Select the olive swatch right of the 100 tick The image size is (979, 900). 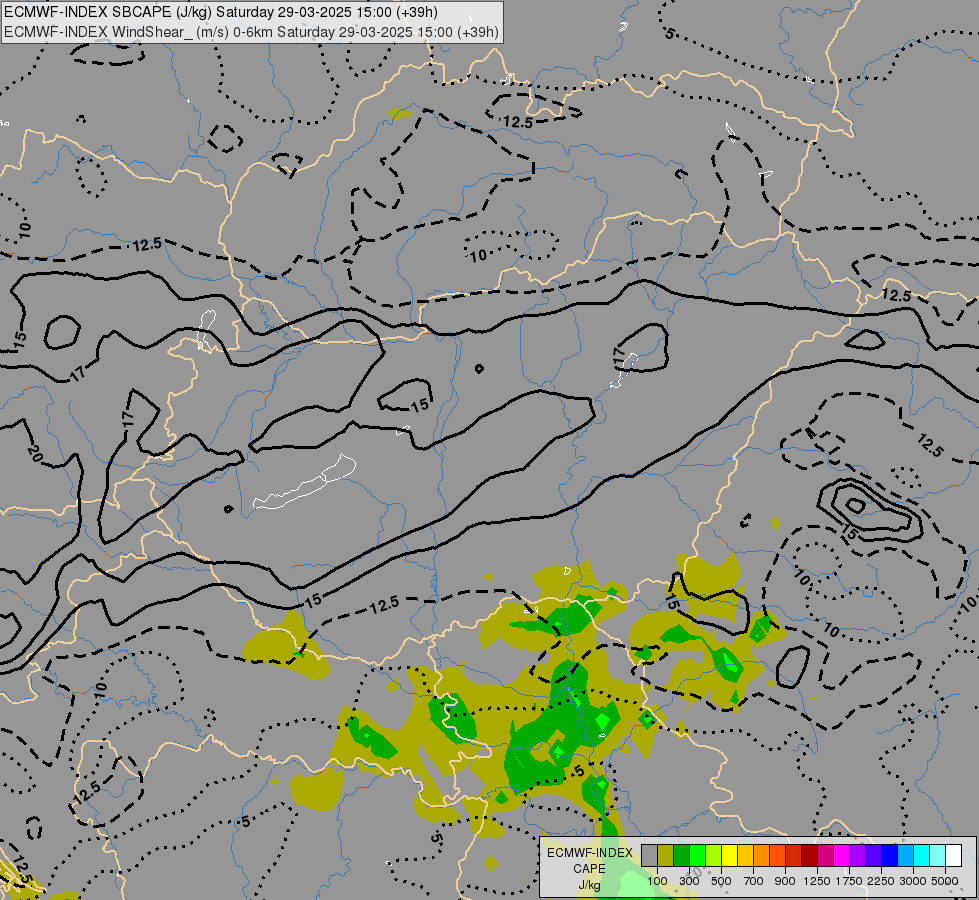(666, 855)
